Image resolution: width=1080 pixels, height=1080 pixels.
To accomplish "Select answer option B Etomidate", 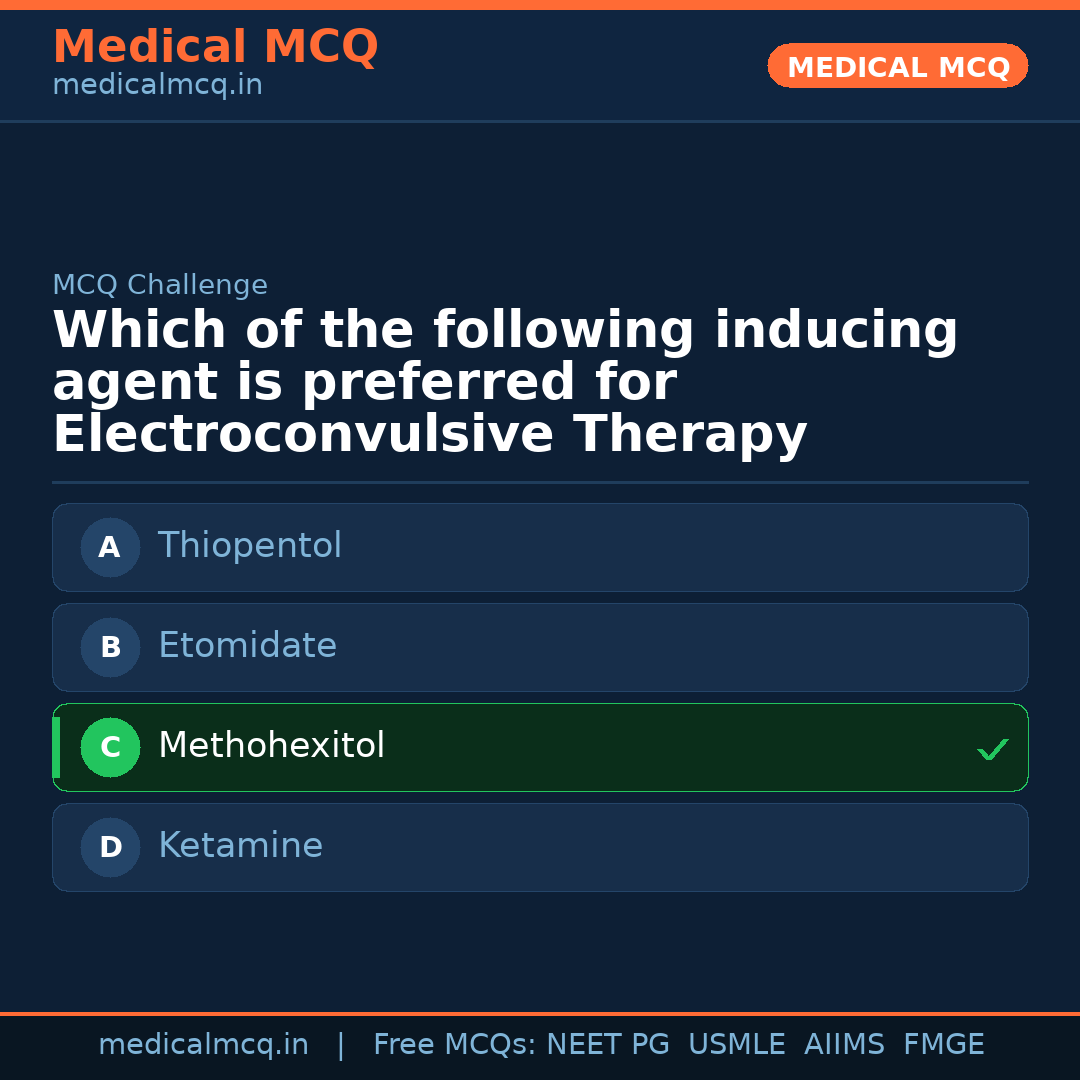I will click(540, 647).
